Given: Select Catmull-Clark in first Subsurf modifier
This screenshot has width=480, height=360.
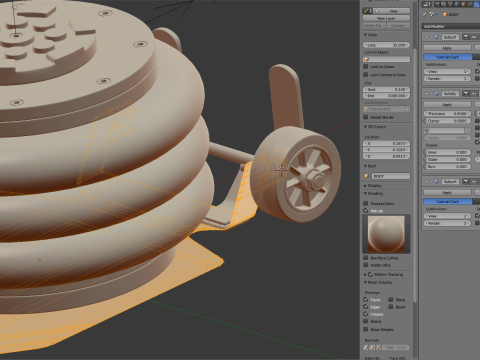Looking at the screenshot, I should coord(448,57).
